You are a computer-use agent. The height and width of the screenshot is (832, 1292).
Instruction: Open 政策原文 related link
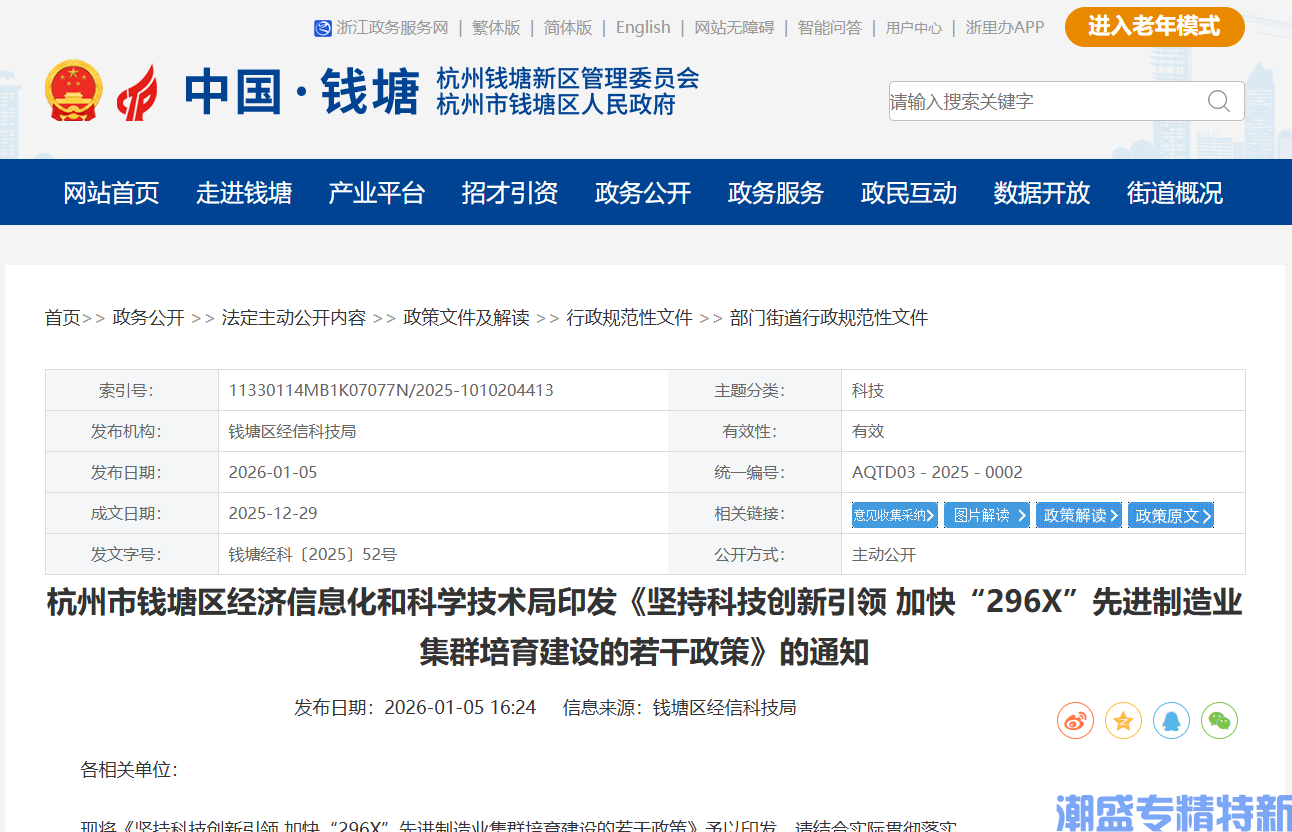tap(1171, 515)
